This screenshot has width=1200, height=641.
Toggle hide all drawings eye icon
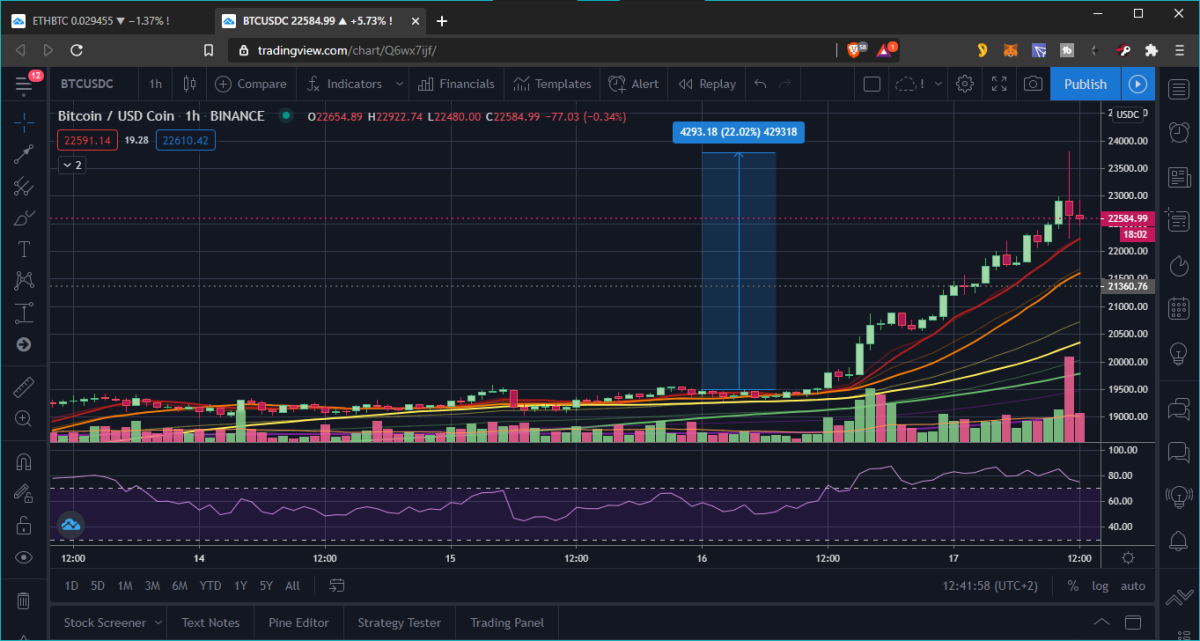tap(24, 557)
